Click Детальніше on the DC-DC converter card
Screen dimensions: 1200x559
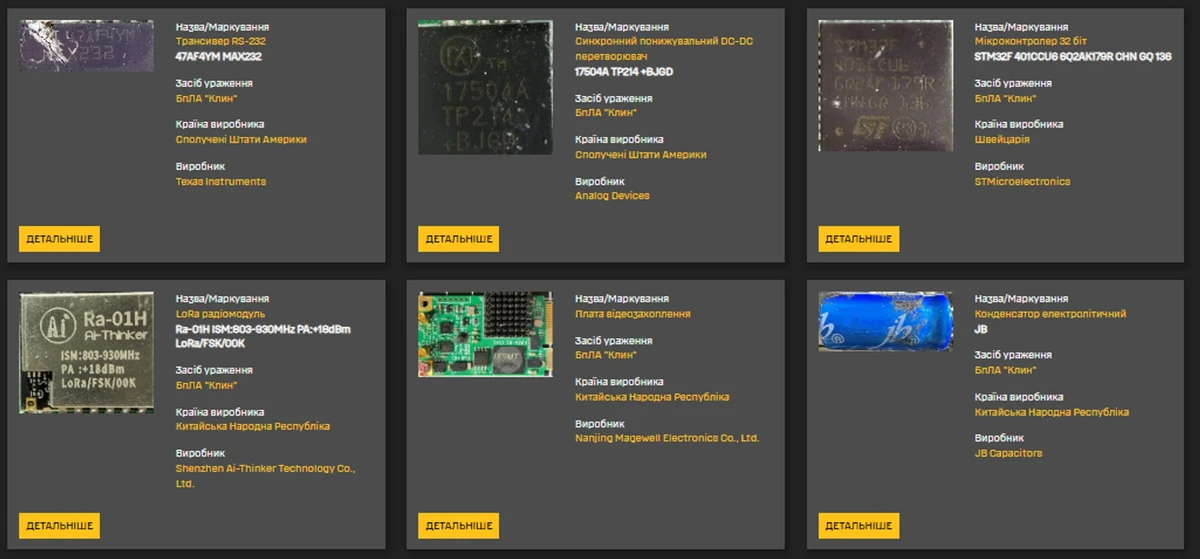459,239
